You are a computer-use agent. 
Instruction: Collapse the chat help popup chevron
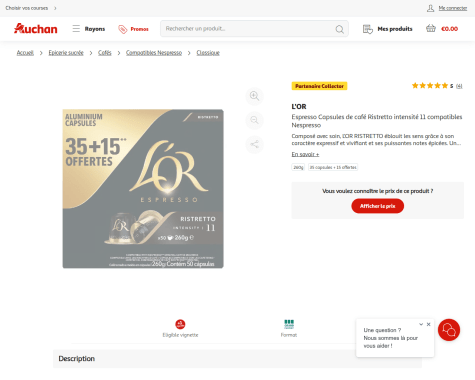point(421,324)
